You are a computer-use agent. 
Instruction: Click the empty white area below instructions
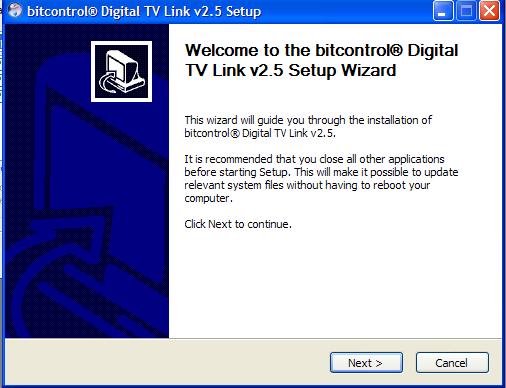(x=333, y=283)
